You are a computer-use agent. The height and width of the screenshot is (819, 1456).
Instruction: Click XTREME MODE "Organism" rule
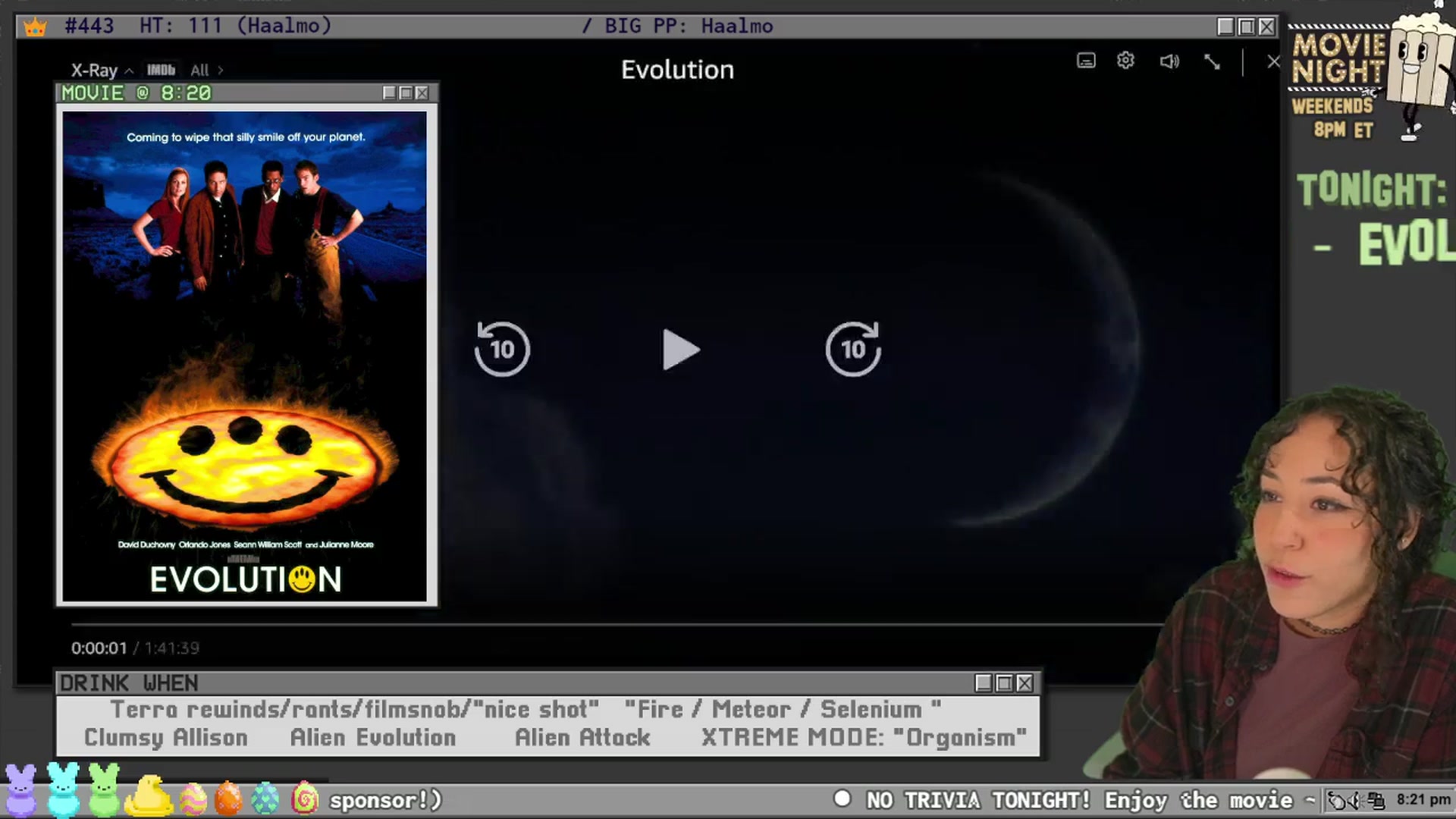(864, 738)
